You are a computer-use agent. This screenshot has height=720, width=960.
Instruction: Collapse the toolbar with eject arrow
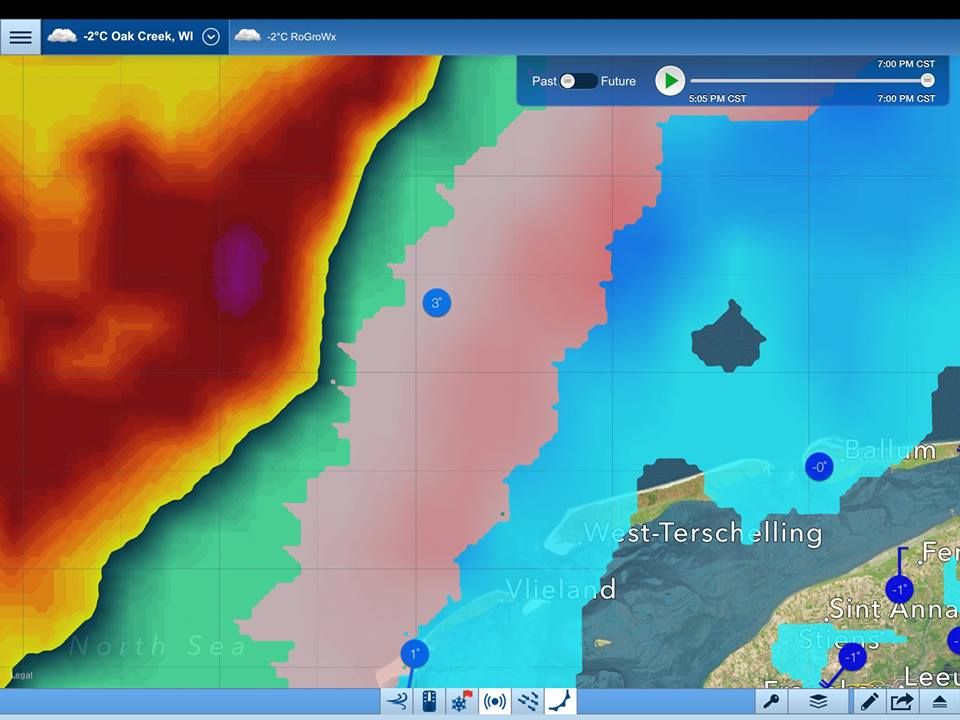940,702
